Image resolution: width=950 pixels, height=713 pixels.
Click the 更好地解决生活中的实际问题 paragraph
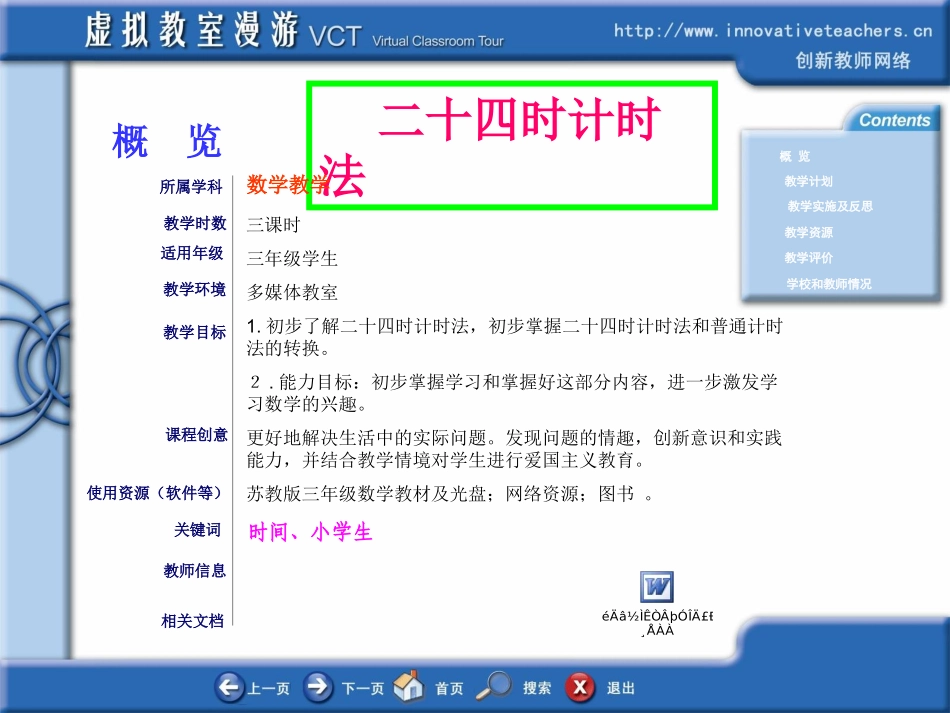(514, 449)
